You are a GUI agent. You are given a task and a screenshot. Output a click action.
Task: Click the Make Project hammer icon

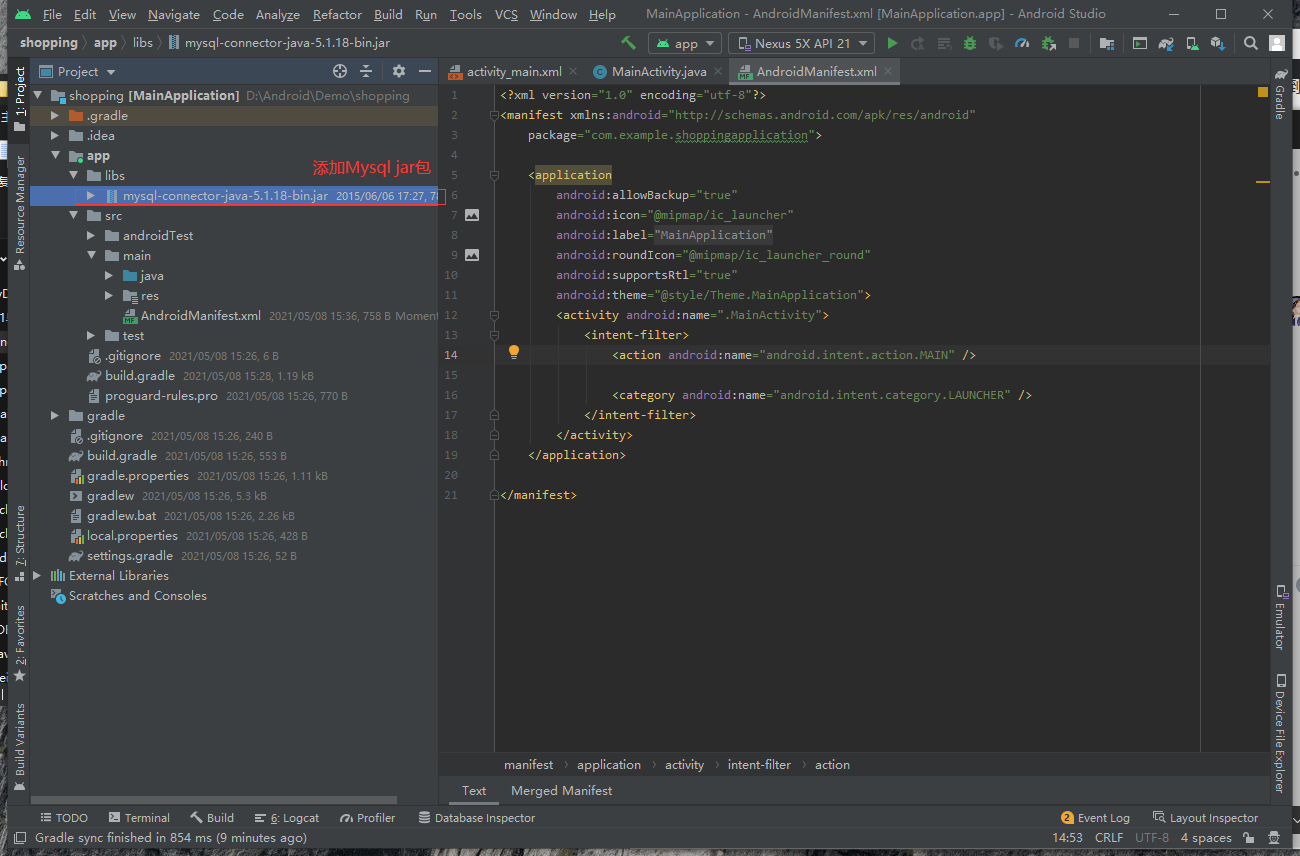tap(628, 43)
